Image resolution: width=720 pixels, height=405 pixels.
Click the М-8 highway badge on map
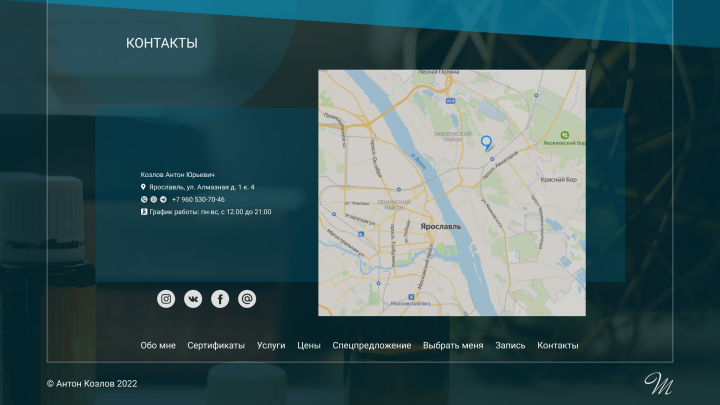point(450,101)
